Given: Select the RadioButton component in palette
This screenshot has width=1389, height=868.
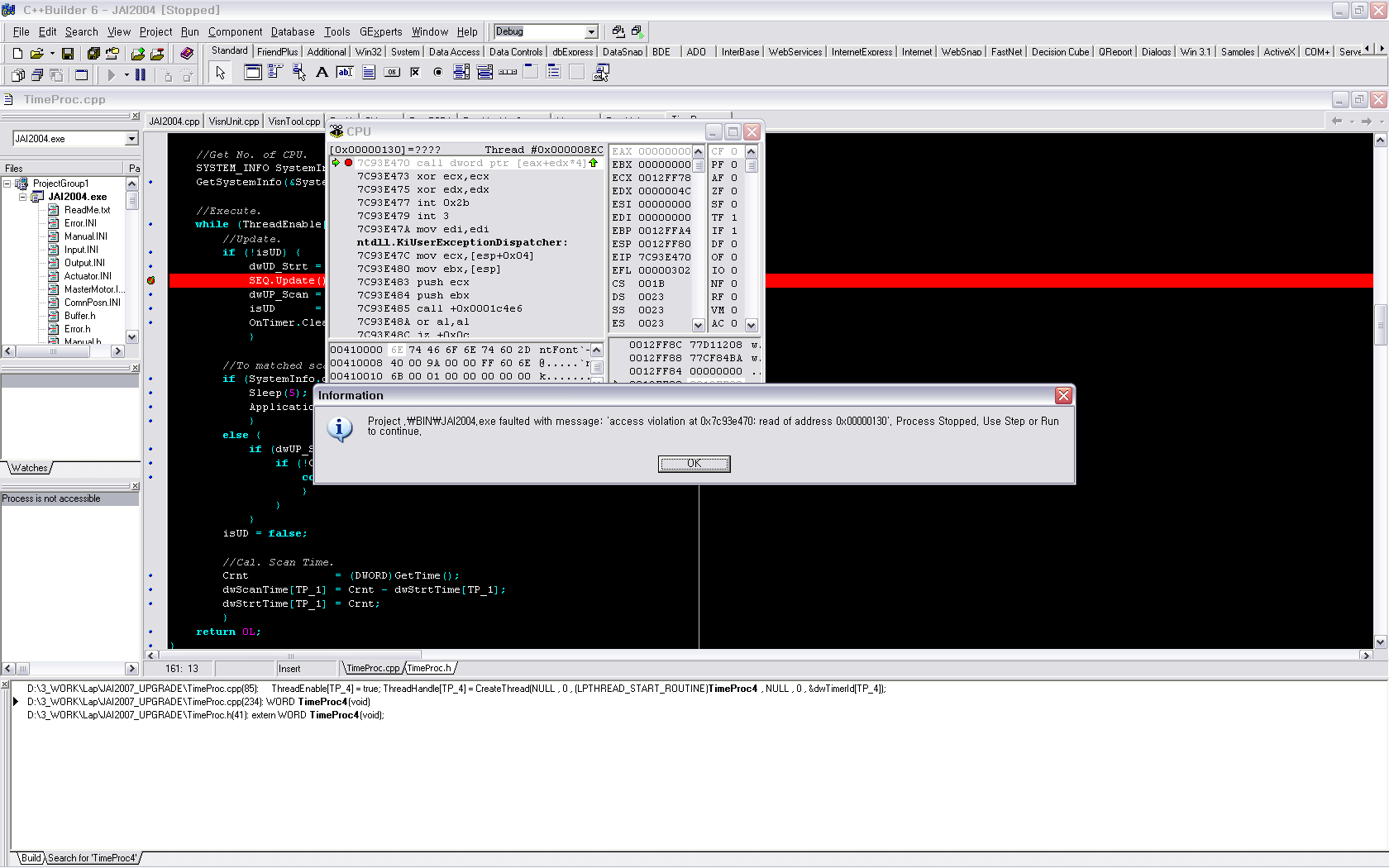Looking at the screenshot, I should click(438, 73).
